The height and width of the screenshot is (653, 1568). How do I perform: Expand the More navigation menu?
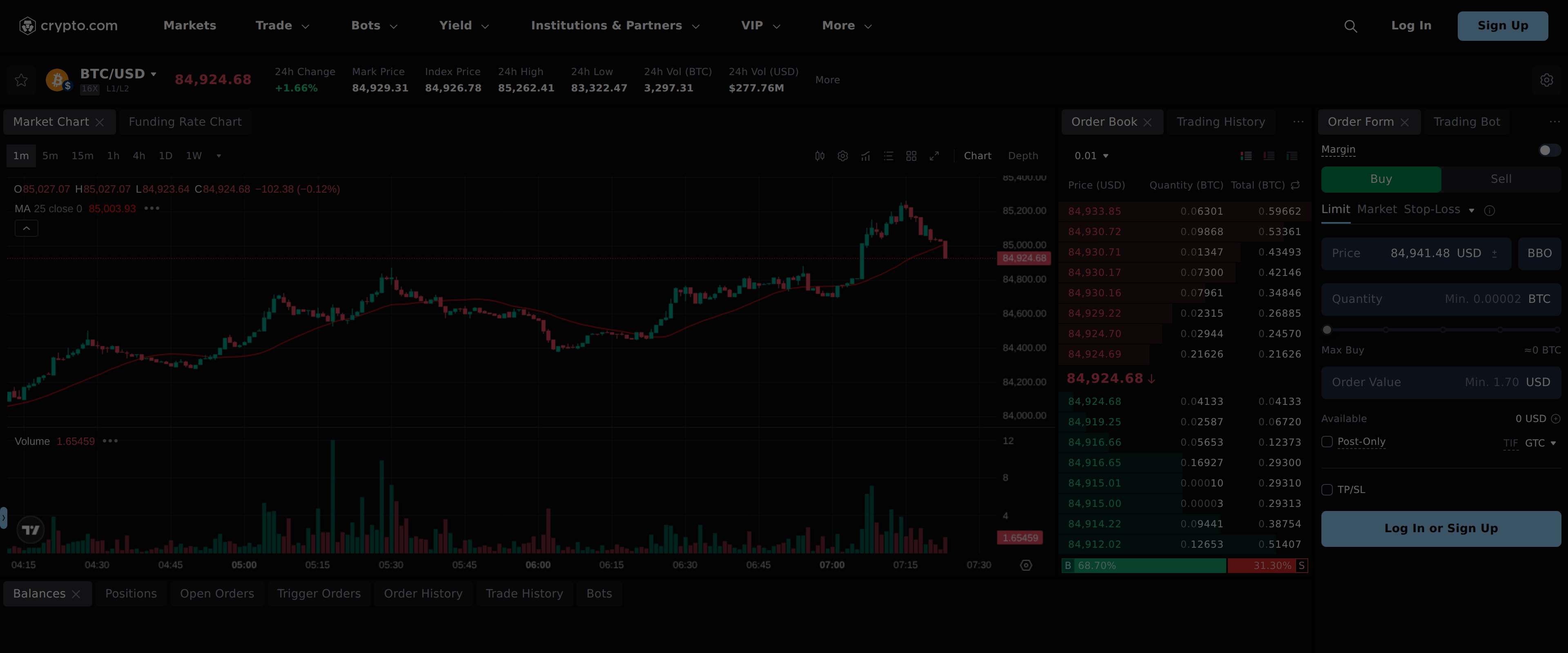[847, 26]
